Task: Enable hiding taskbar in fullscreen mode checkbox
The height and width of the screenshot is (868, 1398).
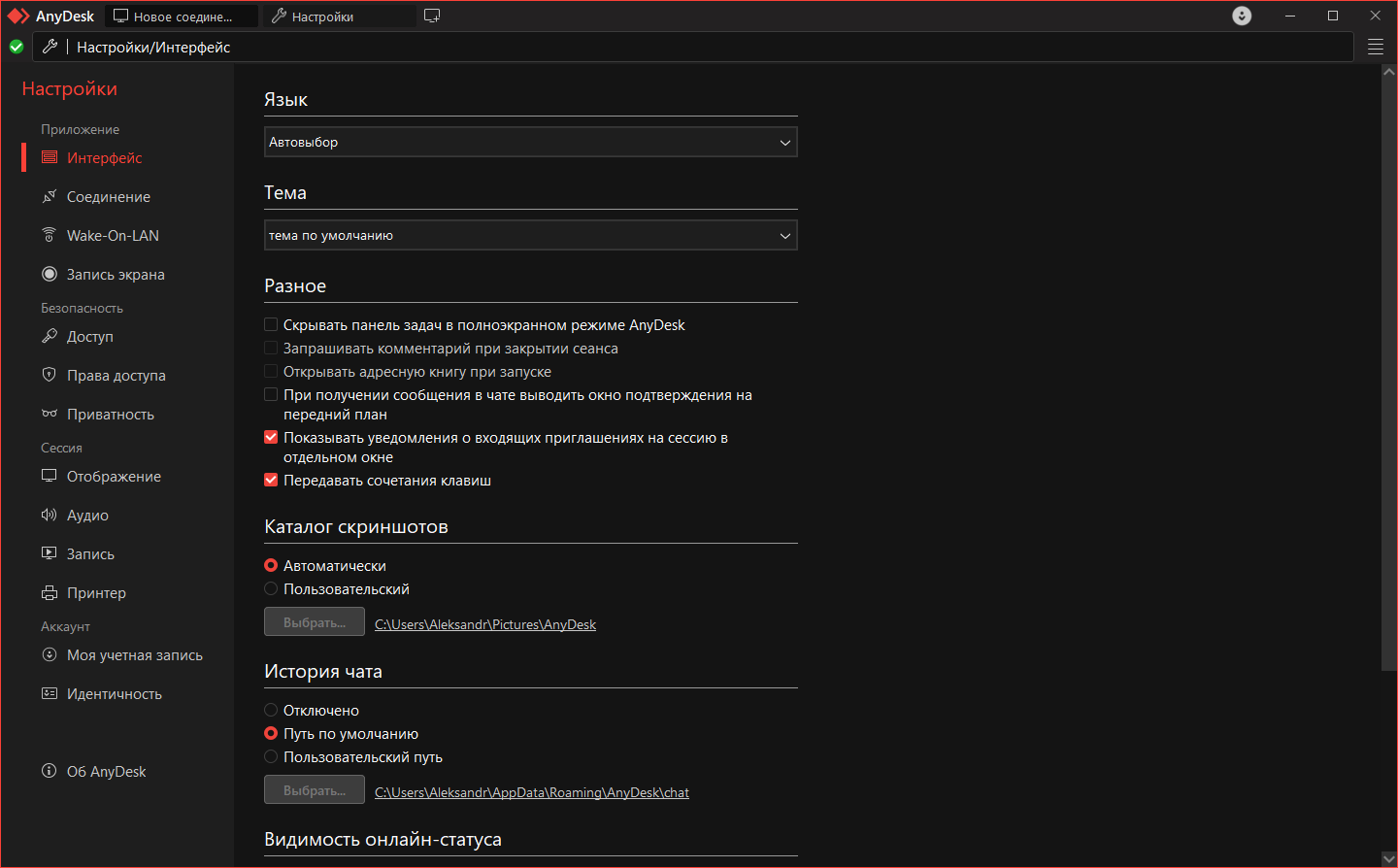Action: (271, 324)
